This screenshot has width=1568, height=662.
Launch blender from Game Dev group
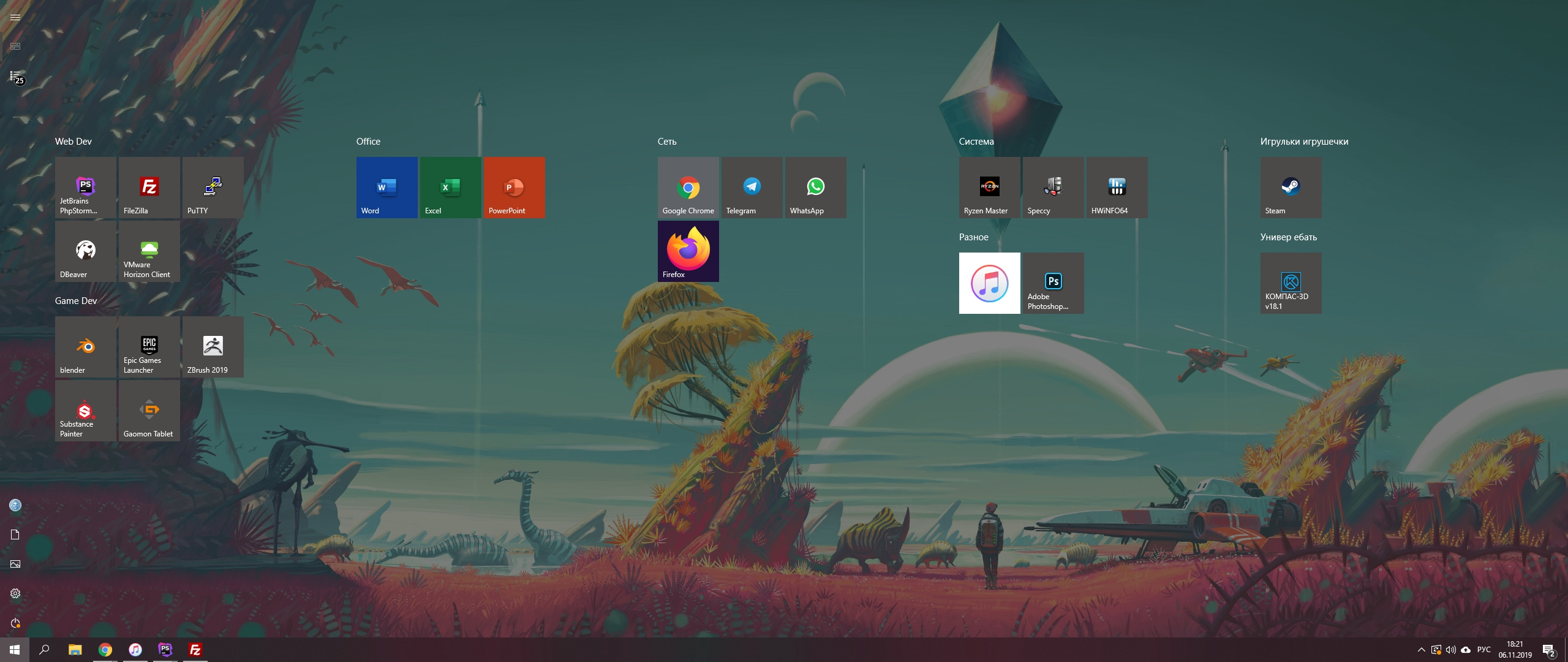pyautogui.click(x=86, y=347)
